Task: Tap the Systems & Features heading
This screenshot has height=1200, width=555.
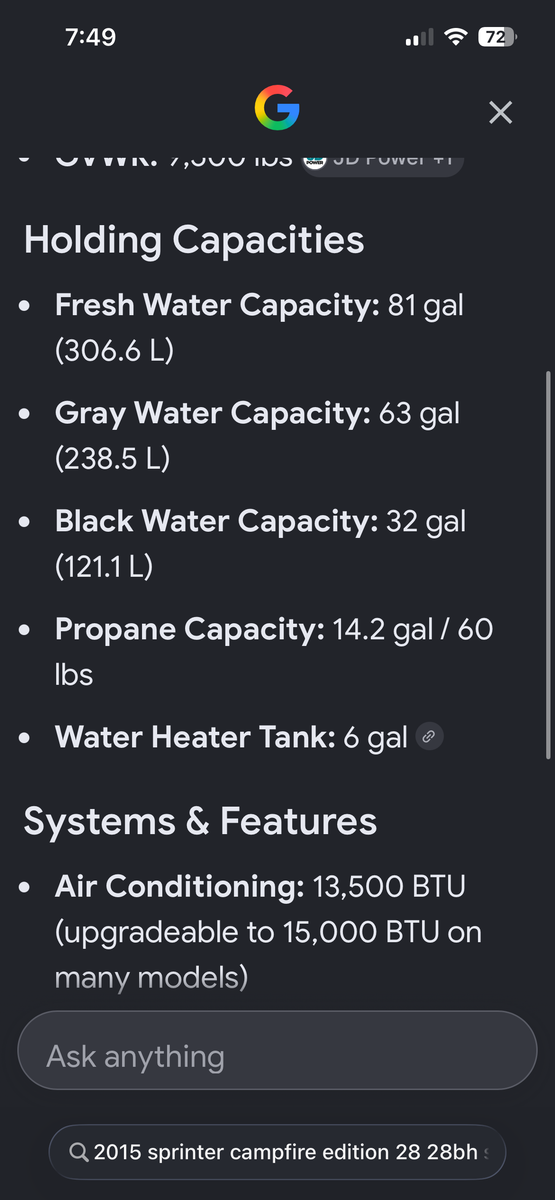Action: (x=200, y=822)
